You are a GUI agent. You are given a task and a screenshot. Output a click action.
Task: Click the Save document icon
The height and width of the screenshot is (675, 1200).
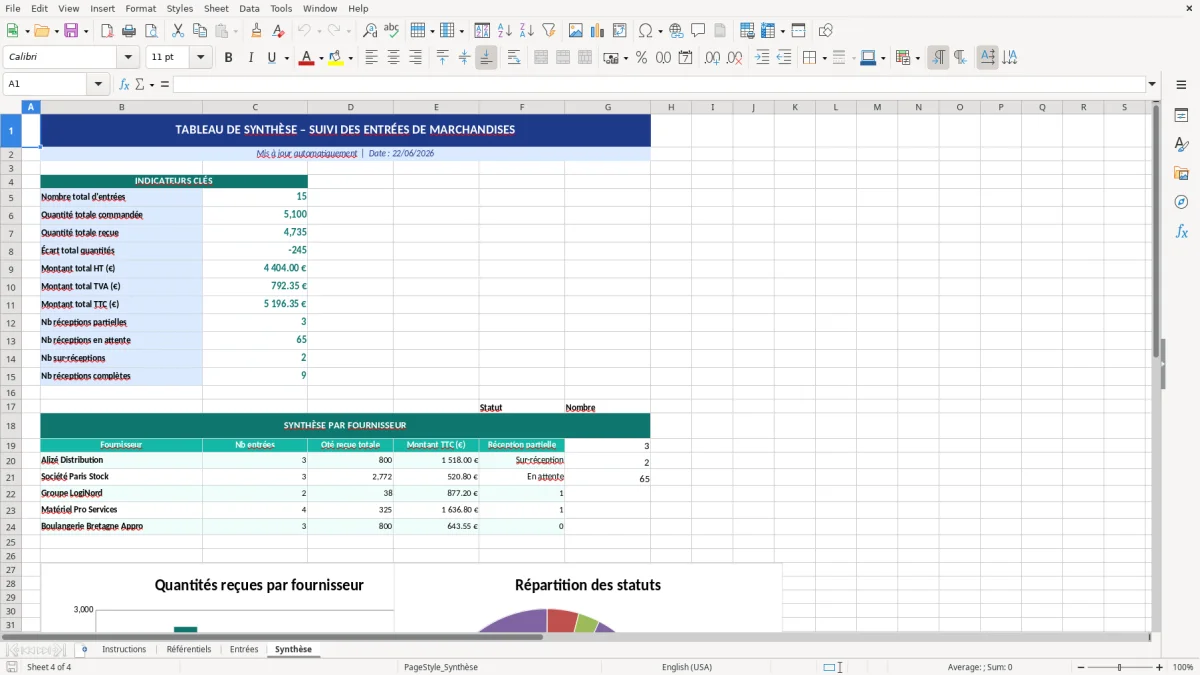point(71,31)
